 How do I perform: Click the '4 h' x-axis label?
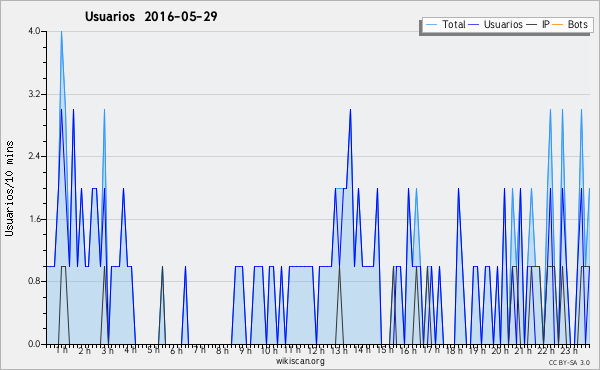click(130, 350)
